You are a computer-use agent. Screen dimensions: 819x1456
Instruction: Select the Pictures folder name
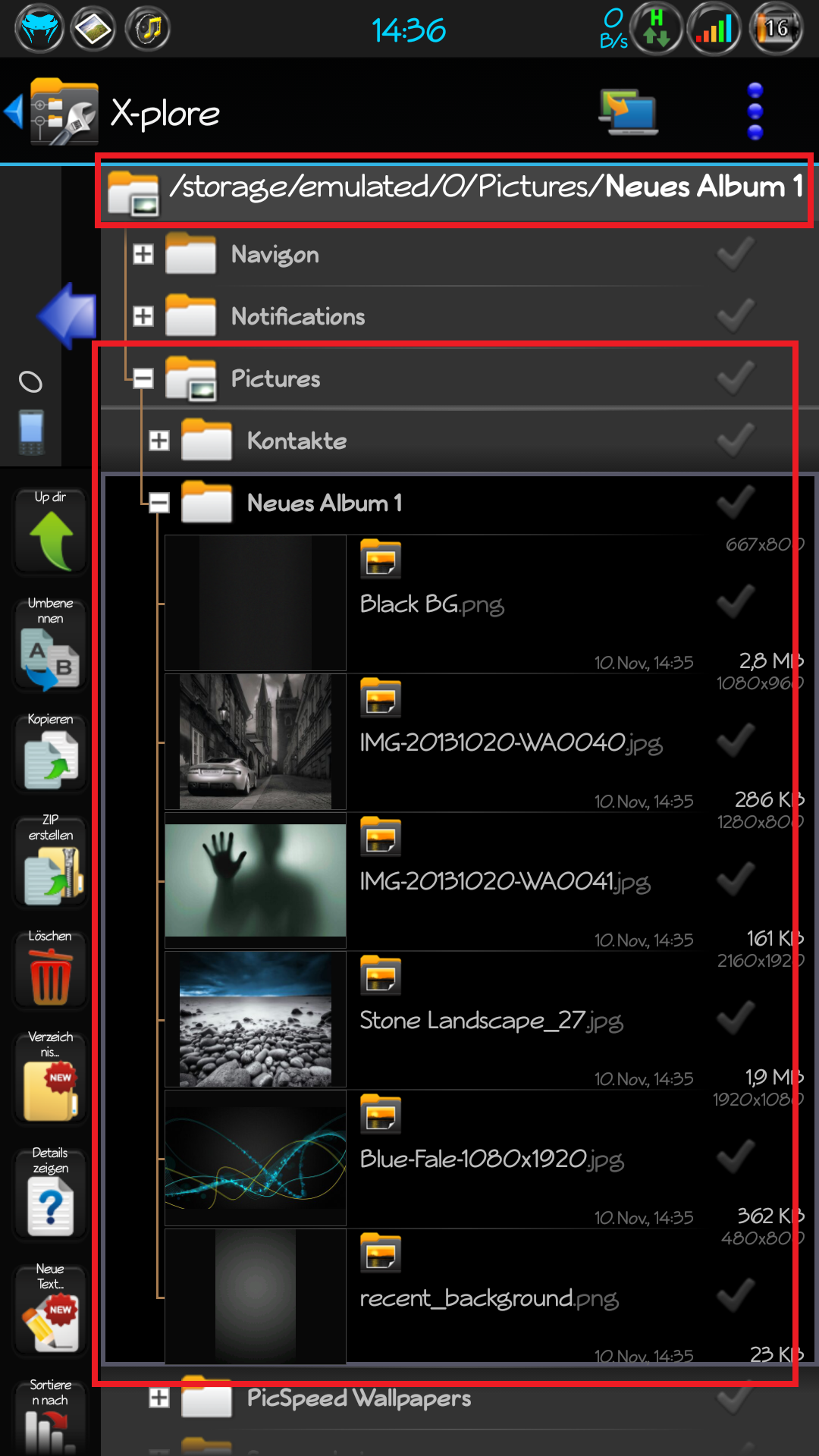pos(275,378)
